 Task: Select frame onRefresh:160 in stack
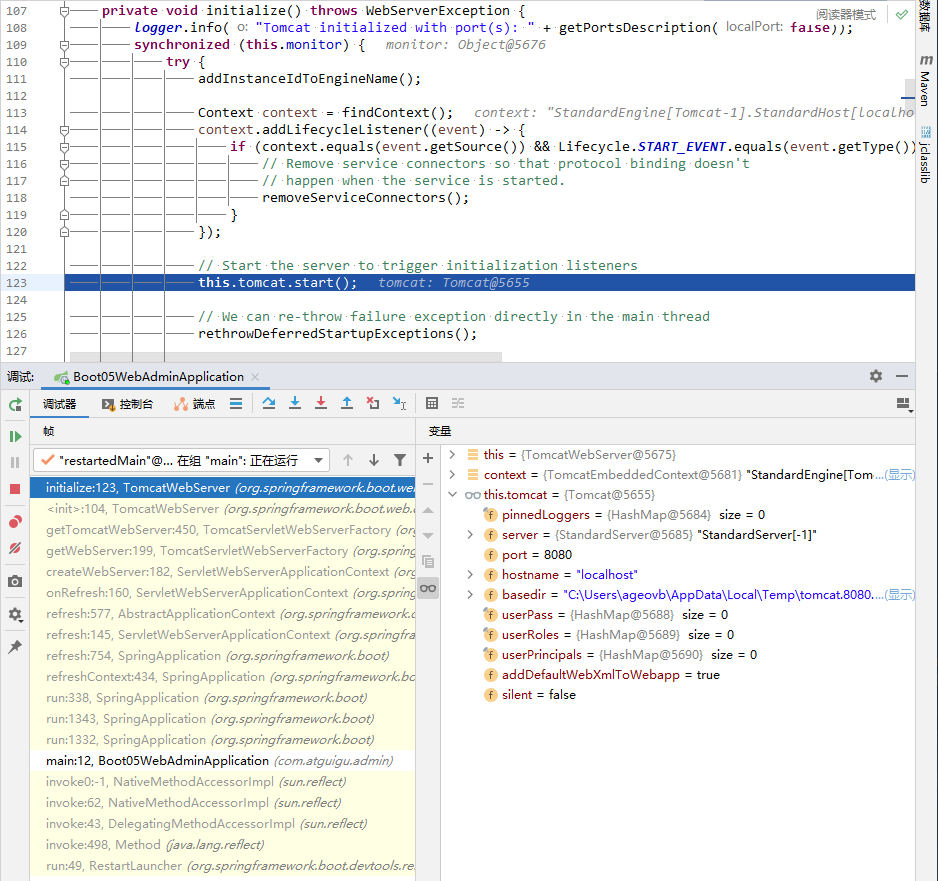point(223,593)
